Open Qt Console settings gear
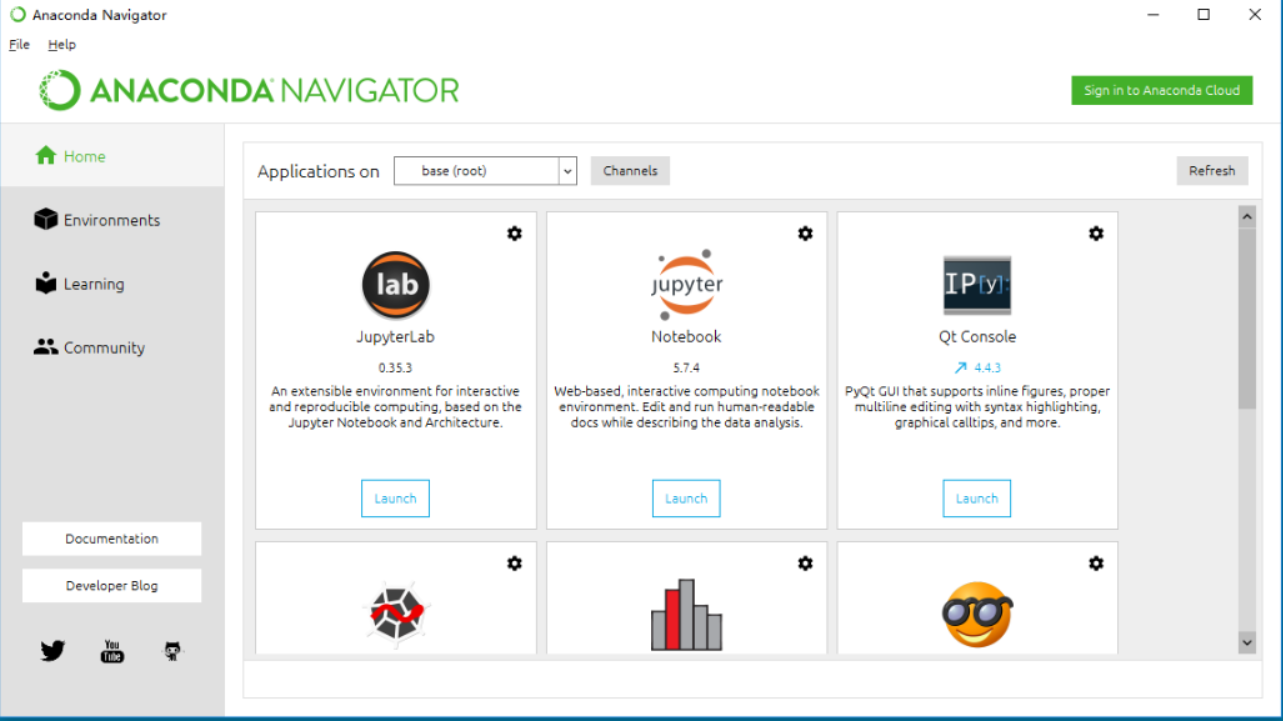 1096,233
